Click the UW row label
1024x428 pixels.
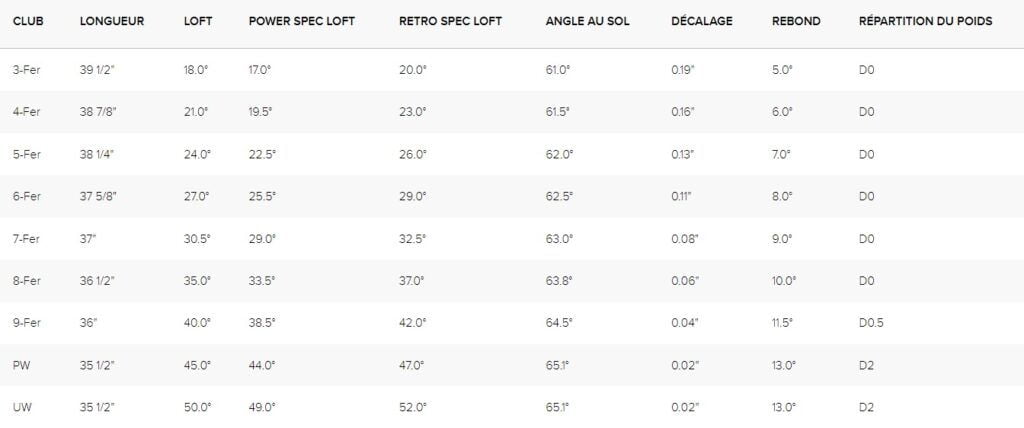pos(22,408)
